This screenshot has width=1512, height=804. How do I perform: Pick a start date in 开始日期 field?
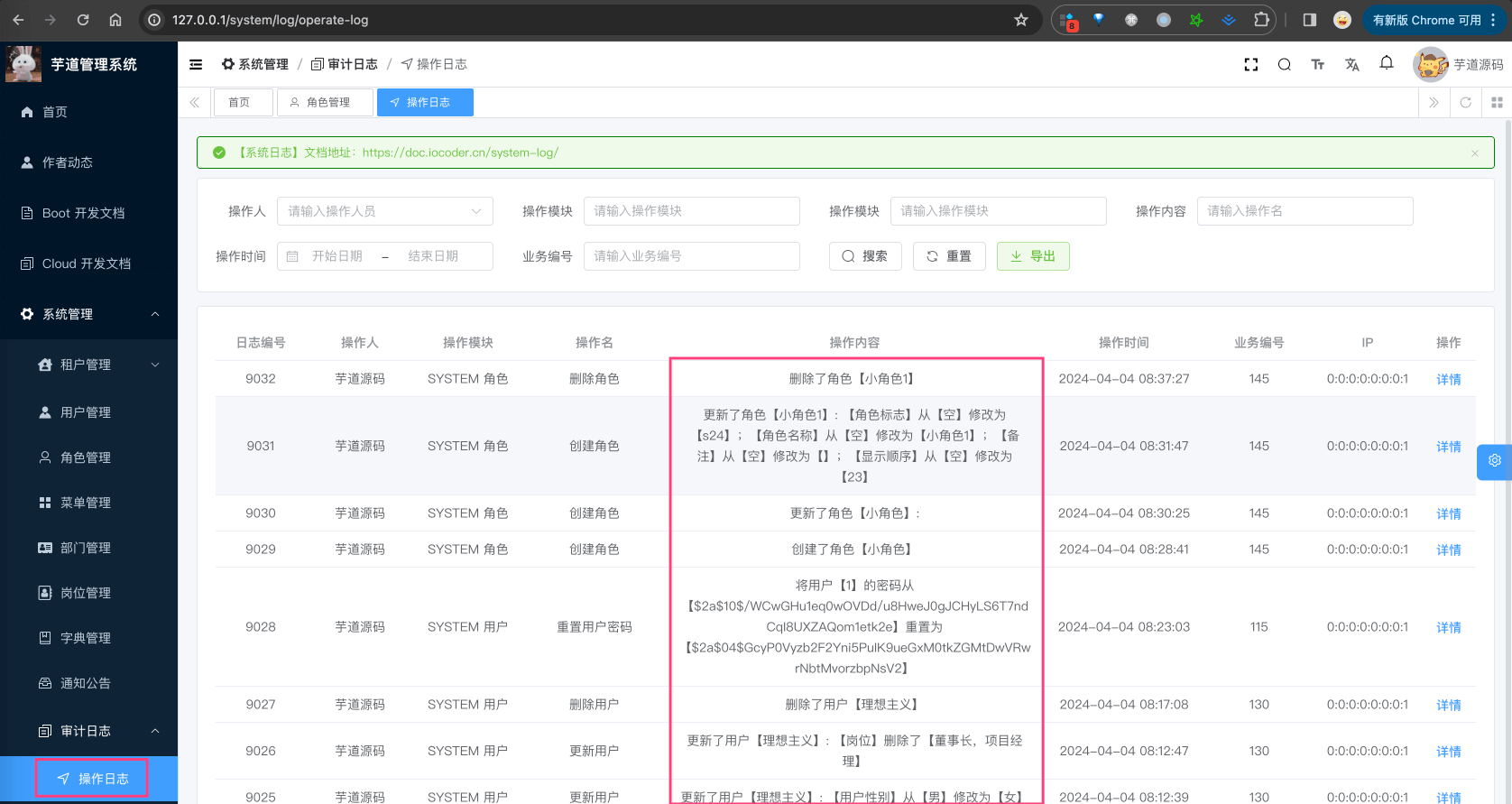click(337, 256)
